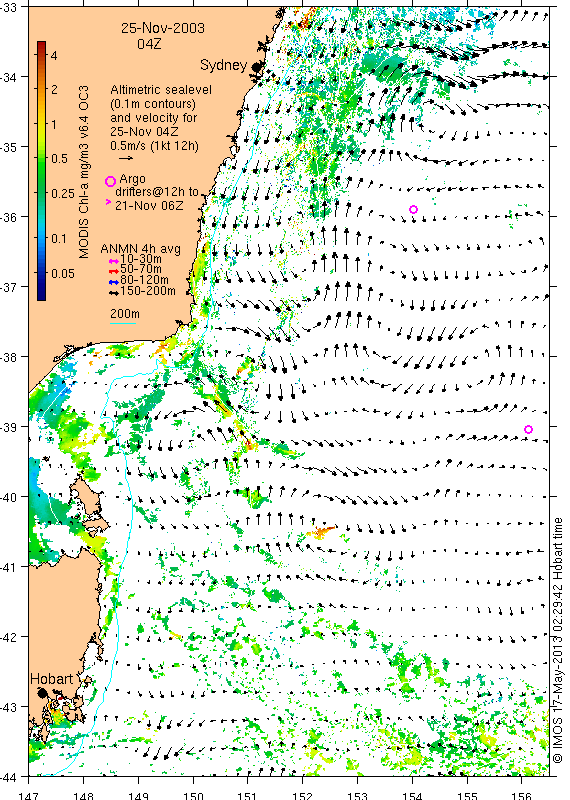
Task: Click the black 150-200m arrow legend symbol
Action: click(x=114, y=293)
